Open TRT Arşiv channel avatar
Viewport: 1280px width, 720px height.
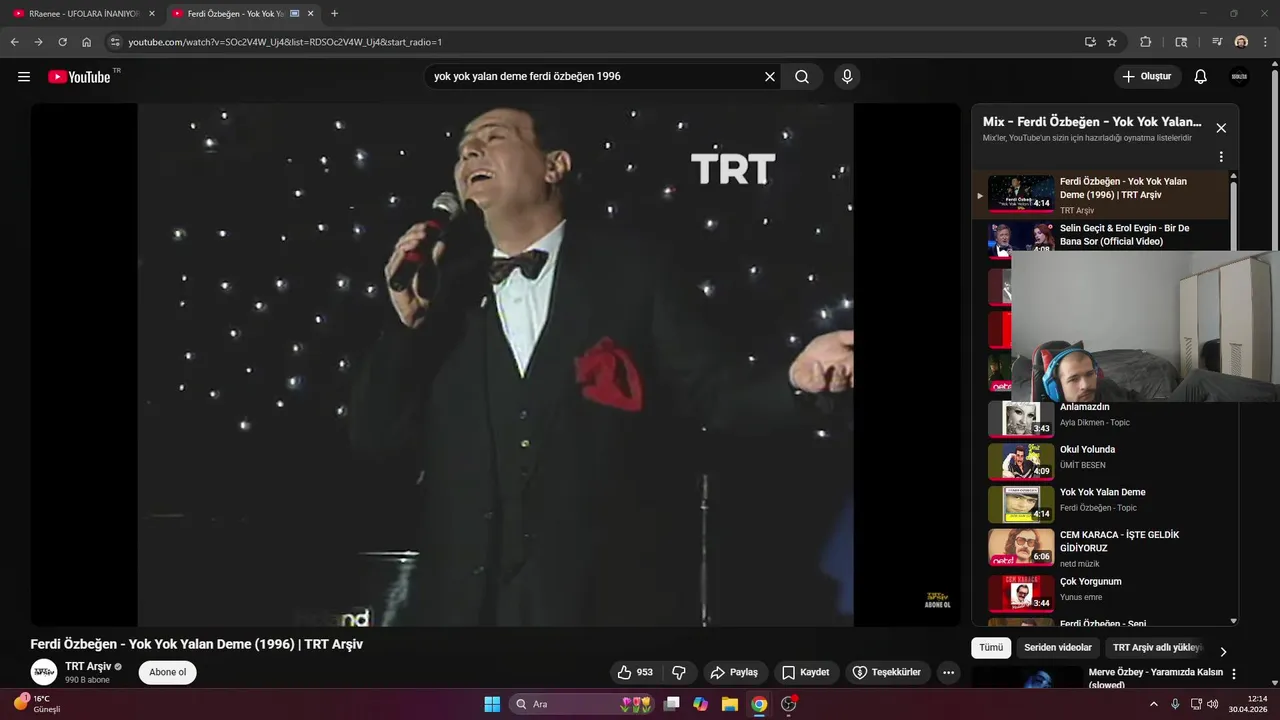point(44,672)
